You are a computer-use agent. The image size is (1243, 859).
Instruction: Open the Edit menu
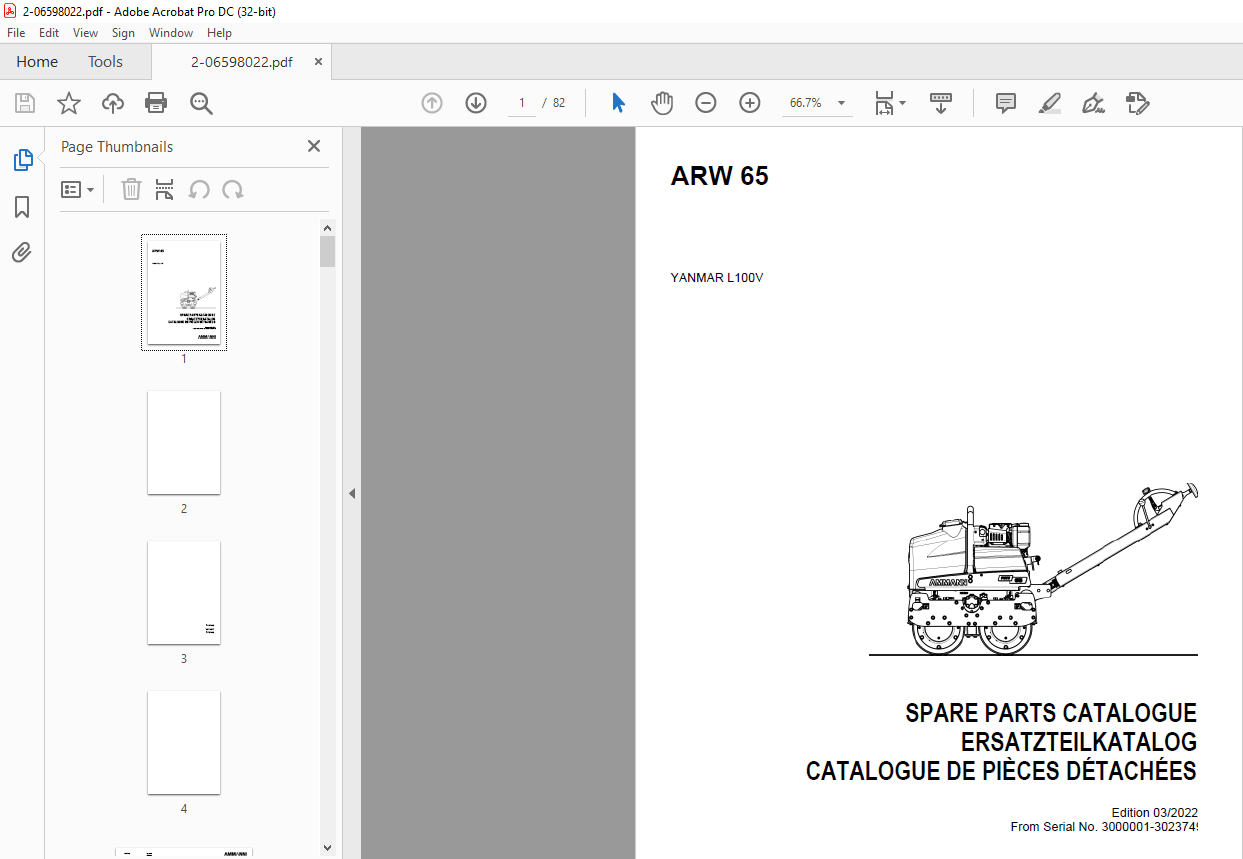point(49,33)
